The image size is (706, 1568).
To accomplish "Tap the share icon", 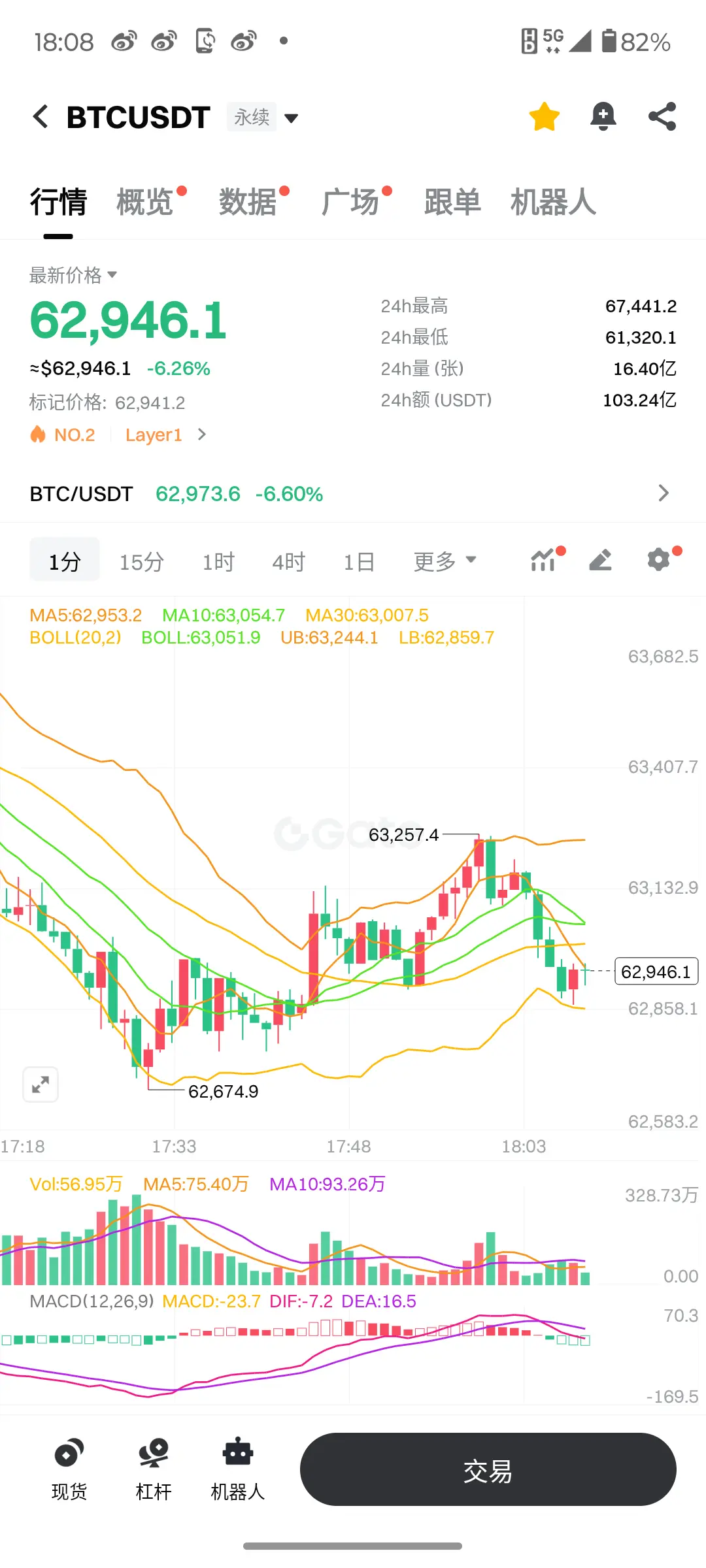I will [662, 117].
